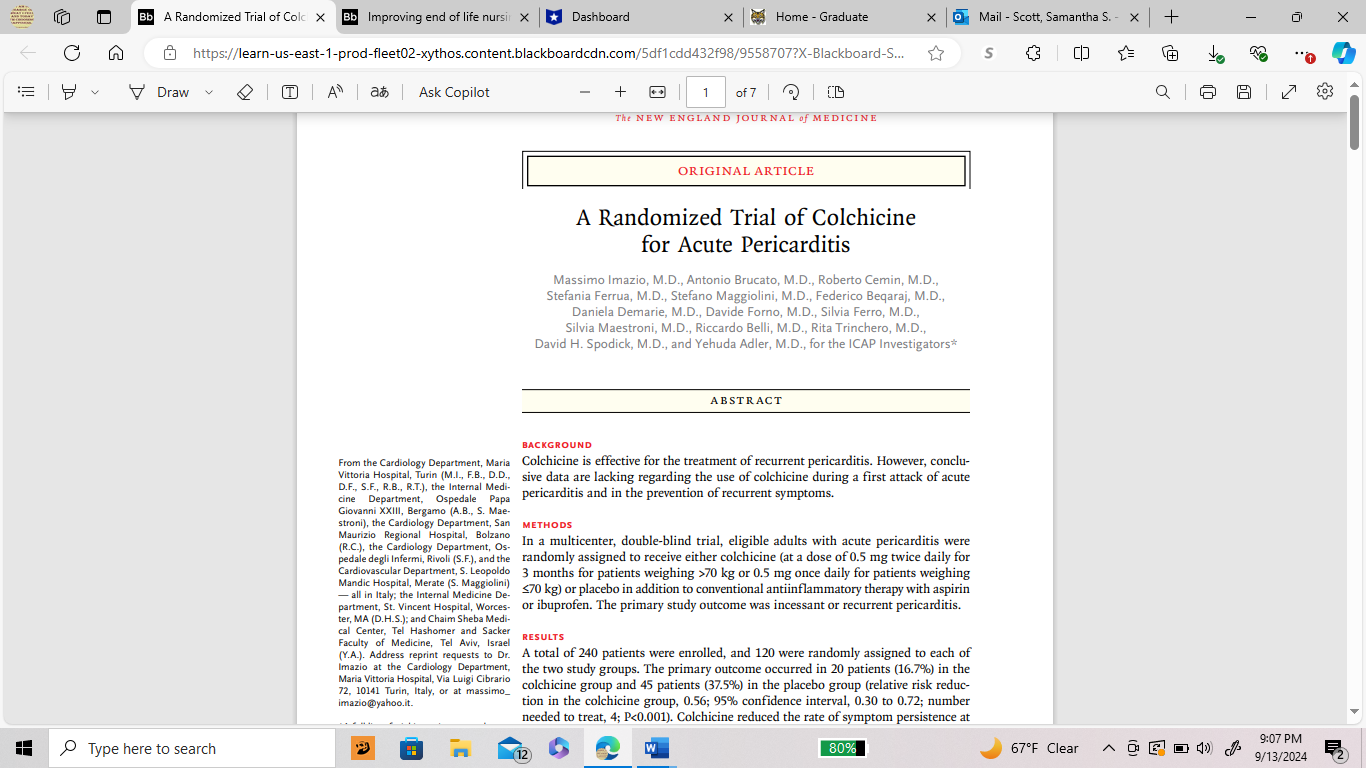Activate the Draw tool
This screenshot has width=1366, height=768.
tap(159, 92)
